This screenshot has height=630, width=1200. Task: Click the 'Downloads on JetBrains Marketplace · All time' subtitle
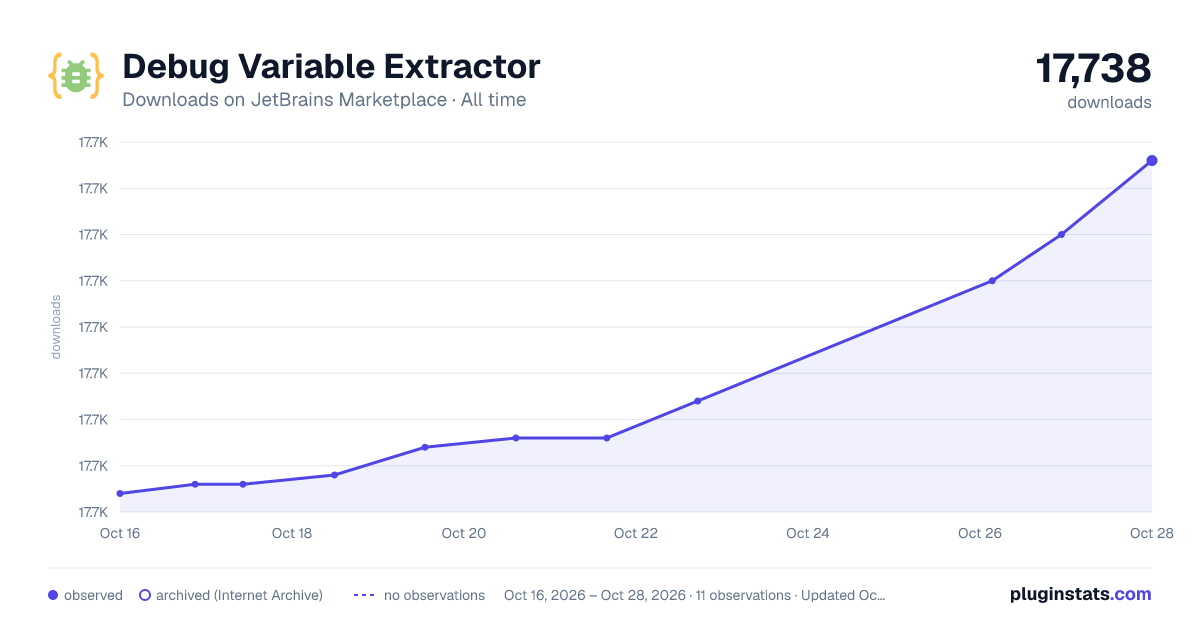pos(324,100)
